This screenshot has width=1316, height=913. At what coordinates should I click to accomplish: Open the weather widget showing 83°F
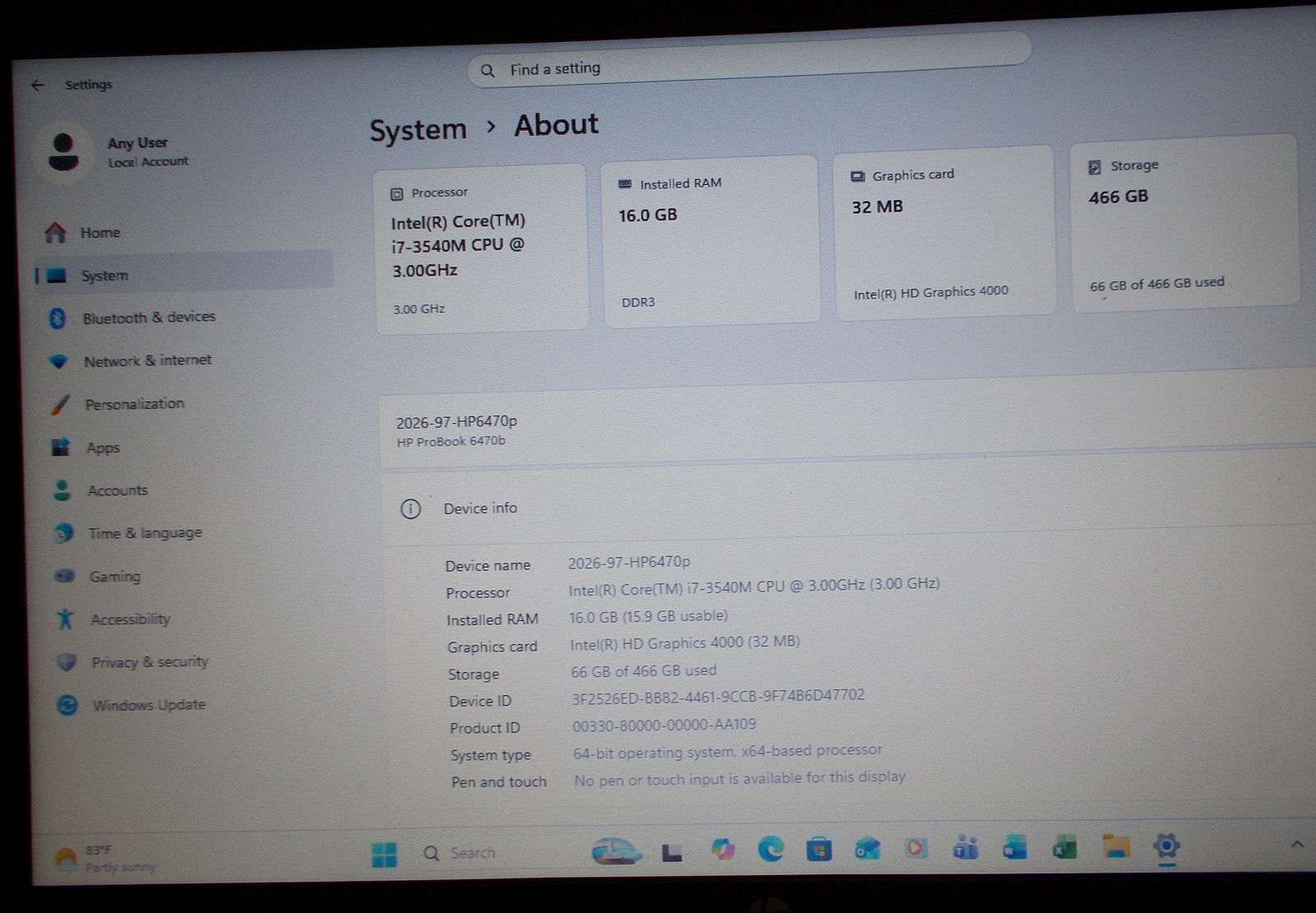[x=103, y=858]
